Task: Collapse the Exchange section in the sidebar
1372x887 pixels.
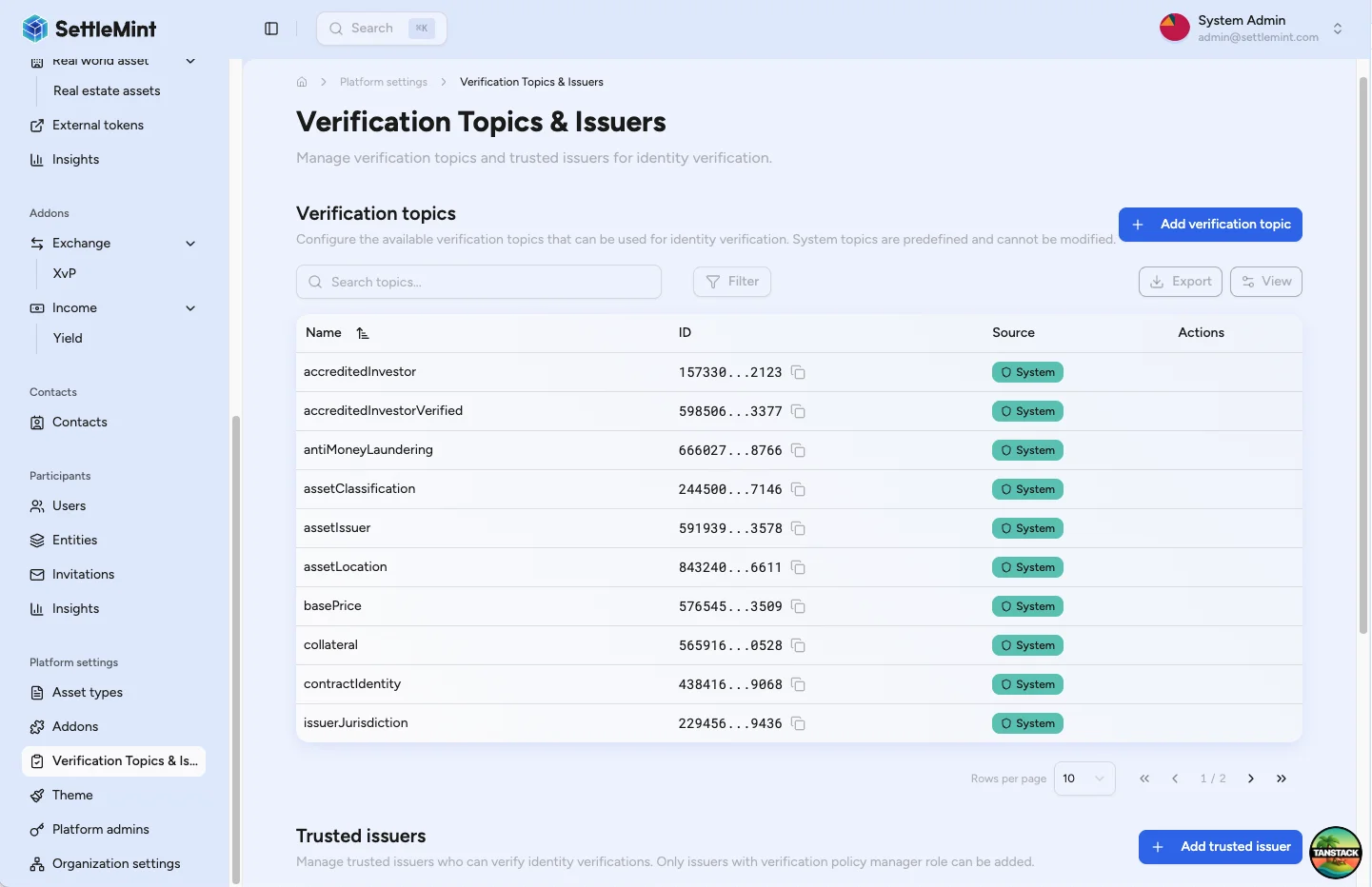Action: click(x=189, y=243)
